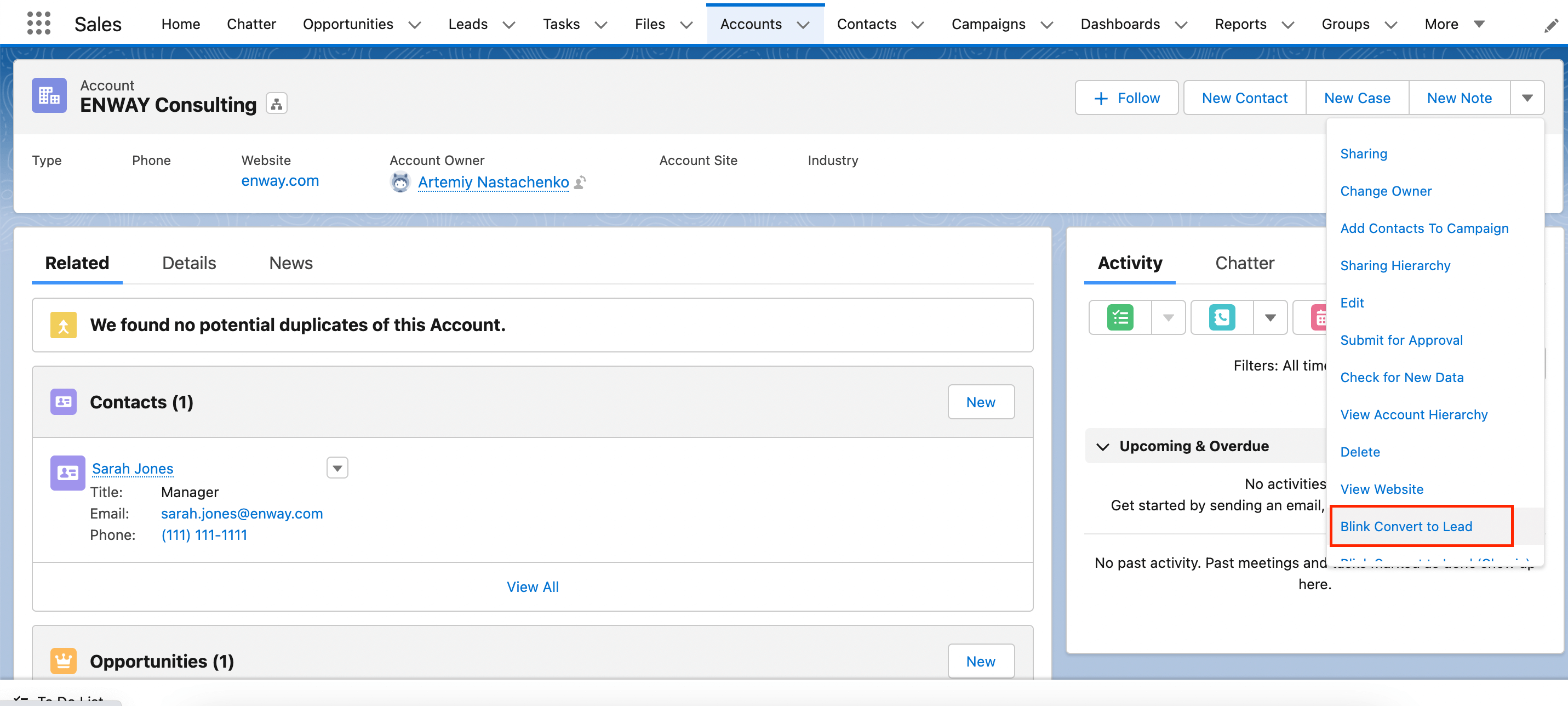Click the enway.com website link
1568x706 pixels.
pos(280,181)
